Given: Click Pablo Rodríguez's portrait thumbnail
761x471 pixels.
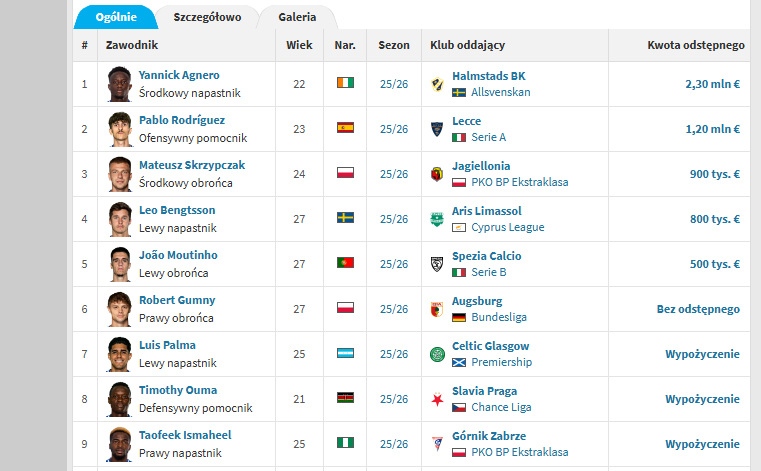Looking at the screenshot, I should click(120, 129).
